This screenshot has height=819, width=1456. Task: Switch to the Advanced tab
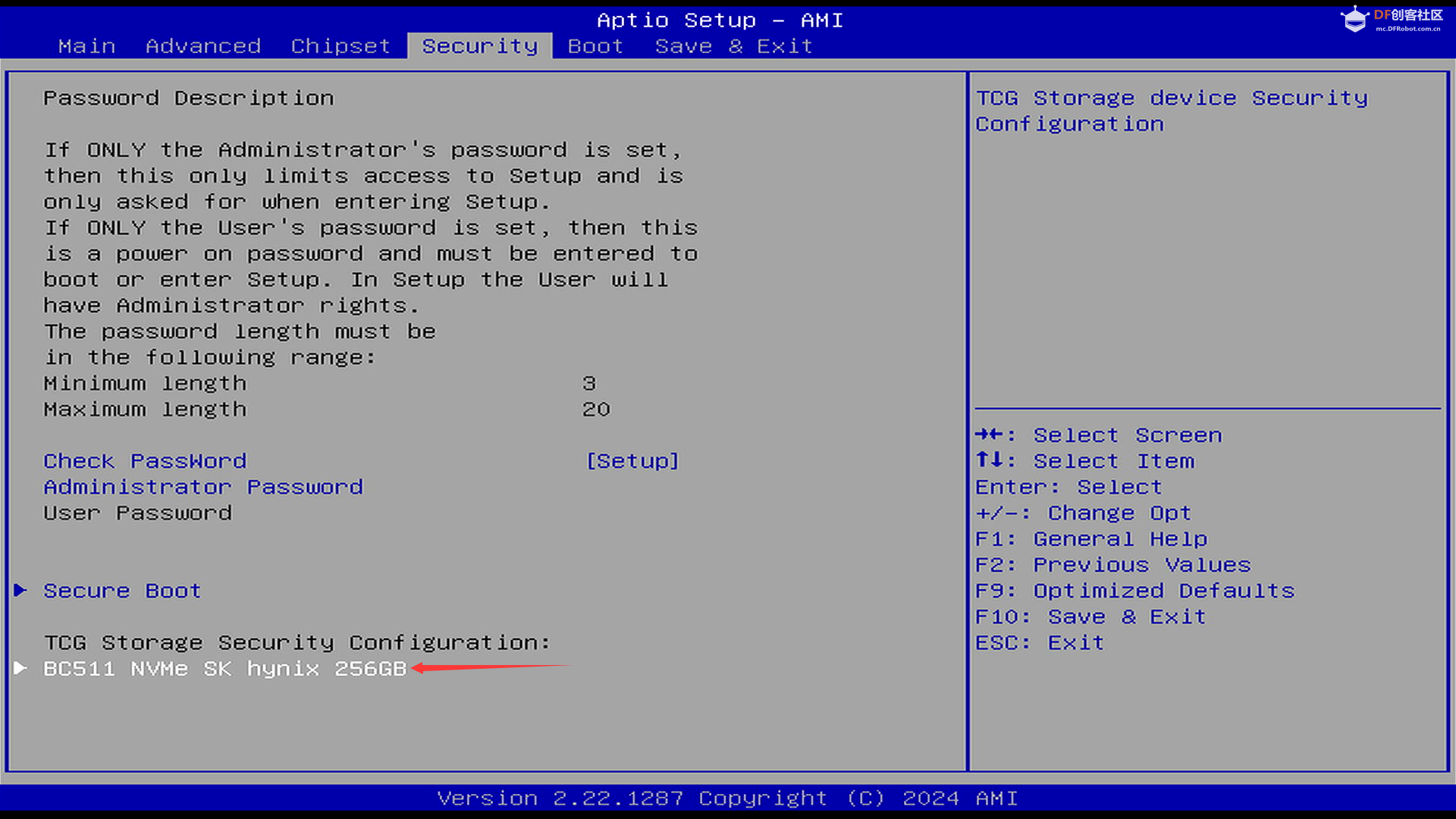pos(203,46)
